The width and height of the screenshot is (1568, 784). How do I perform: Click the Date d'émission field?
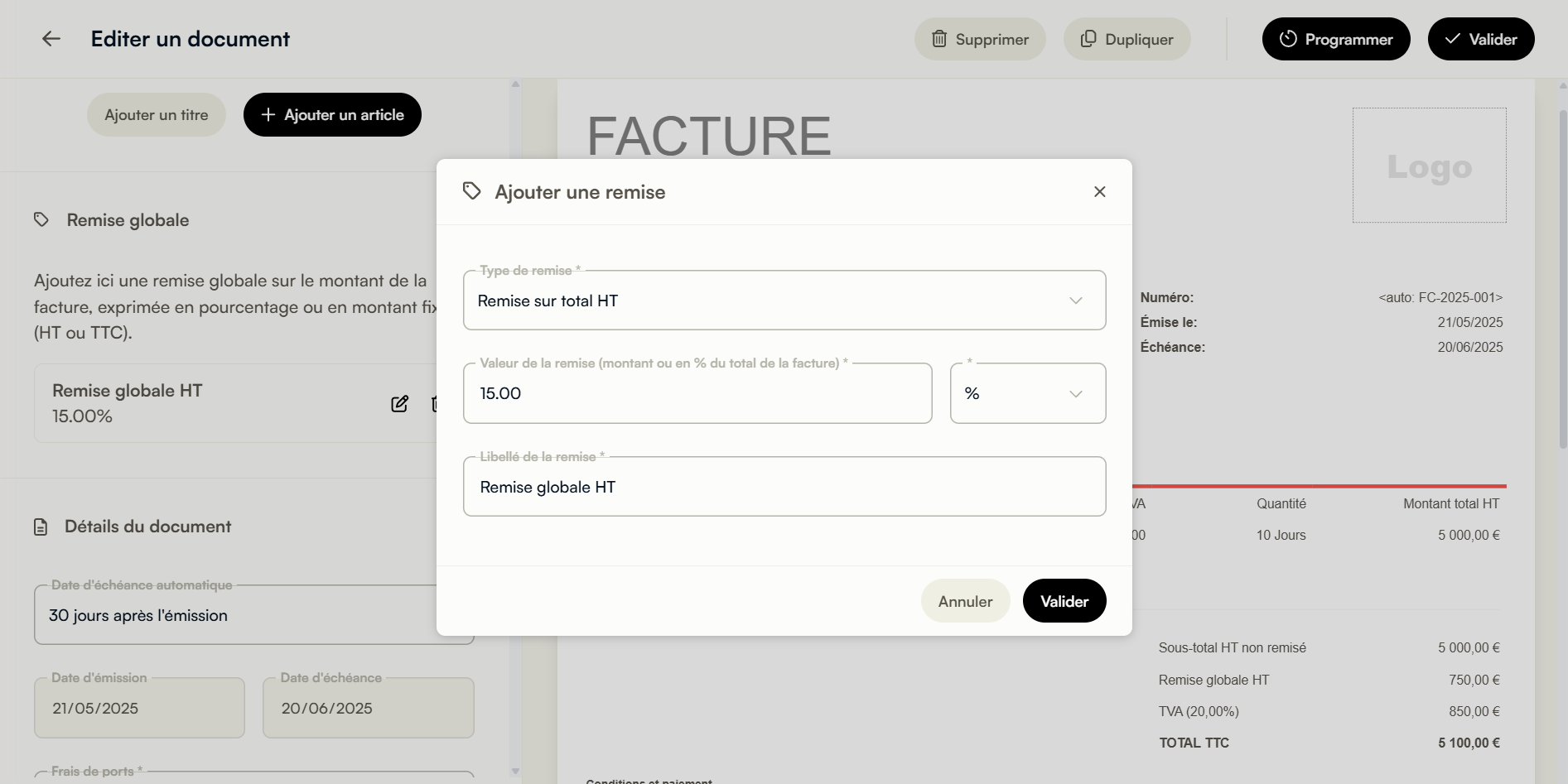pos(139,708)
